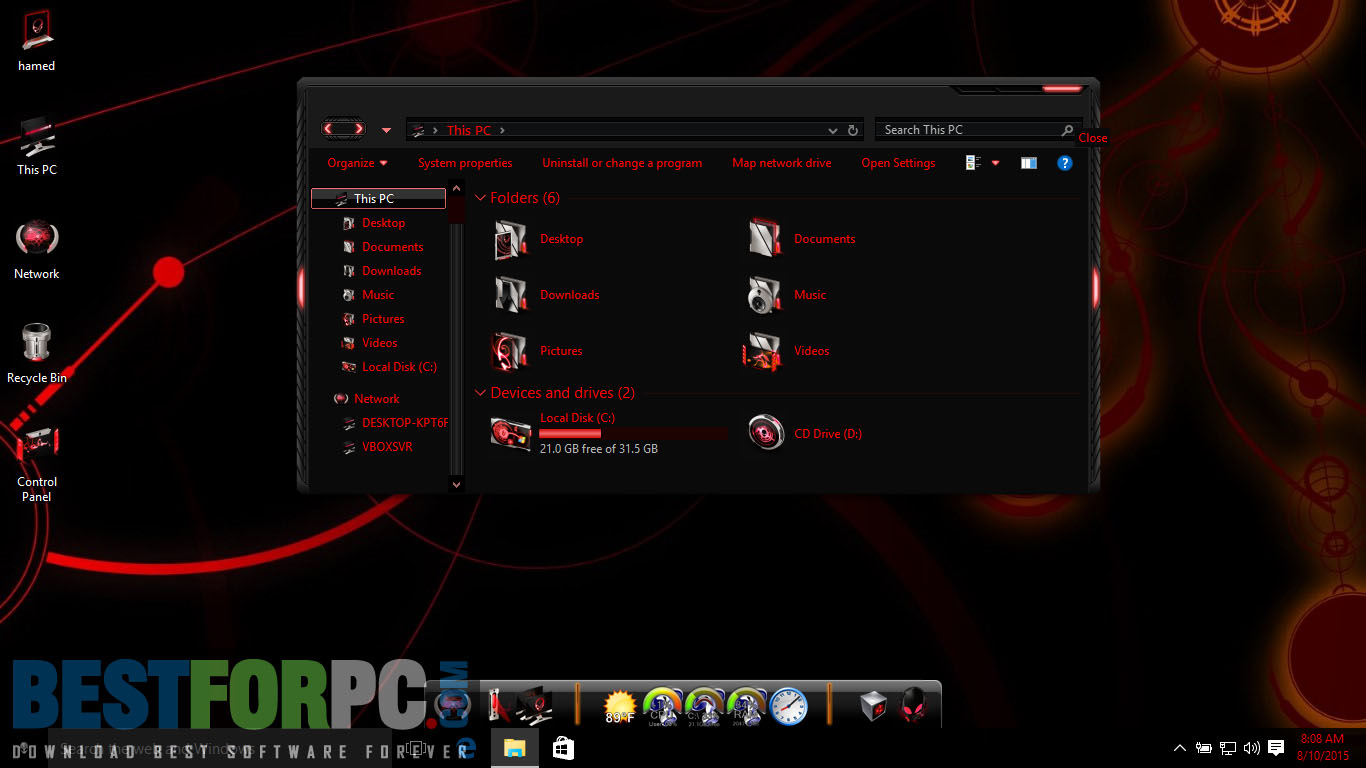
Task: Open the view options dropdown arrow
Action: 995,163
